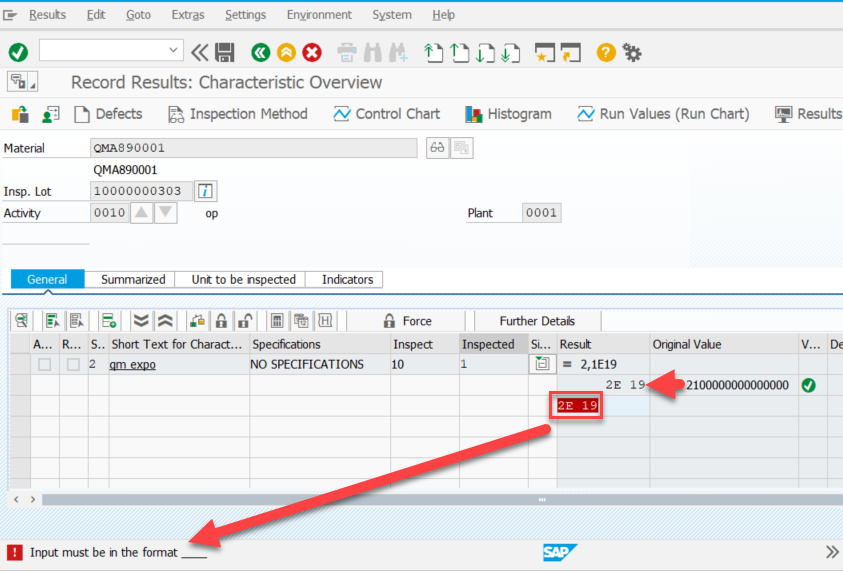Open the Settings menu
This screenshot has width=843, height=571.
[x=245, y=15]
